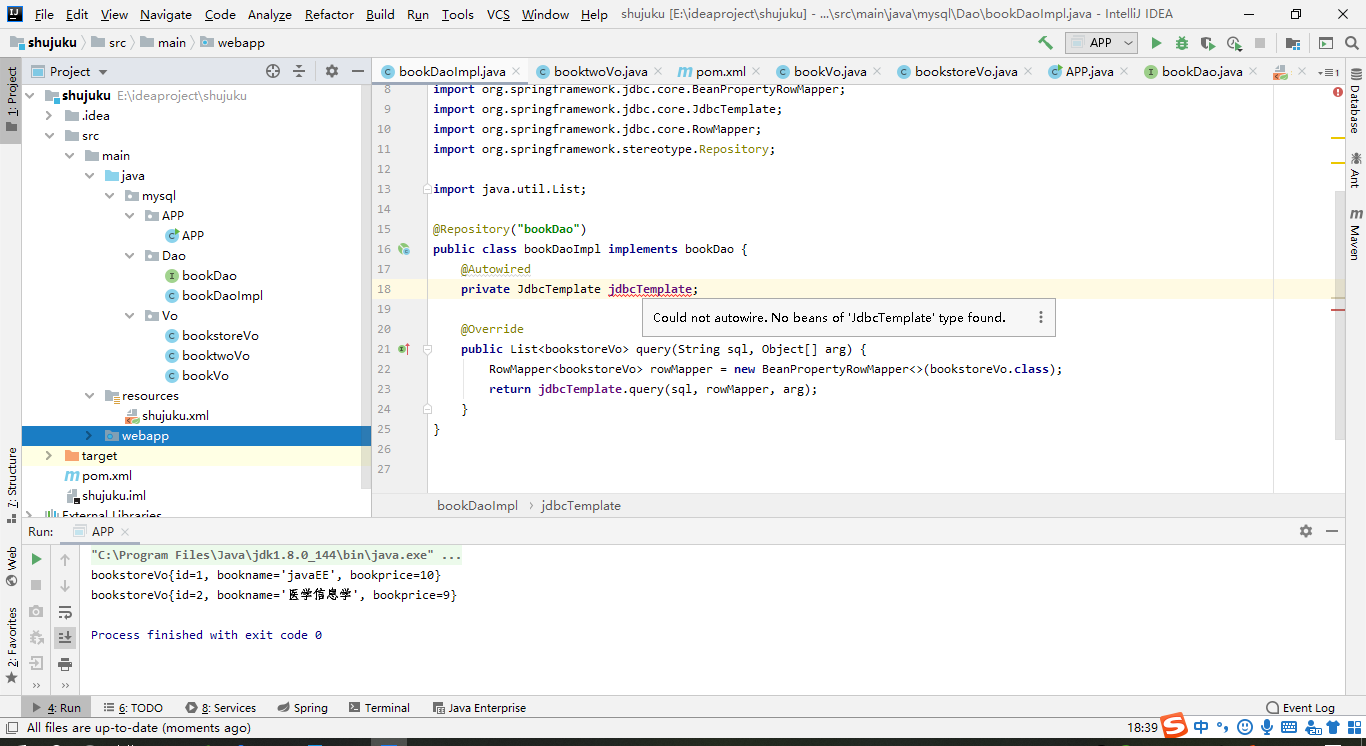The width and height of the screenshot is (1366, 746).
Task: Open the APP run configuration dropdown
Action: 1101,43
